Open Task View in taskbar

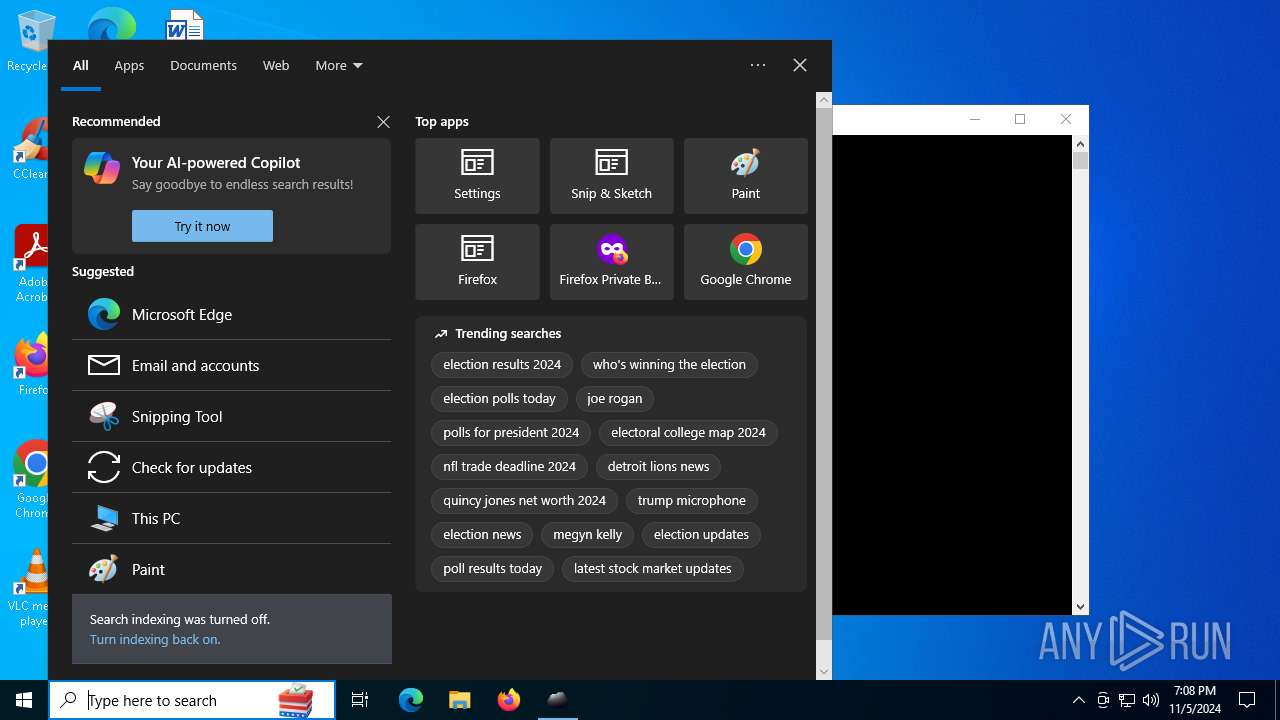tap(360, 700)
